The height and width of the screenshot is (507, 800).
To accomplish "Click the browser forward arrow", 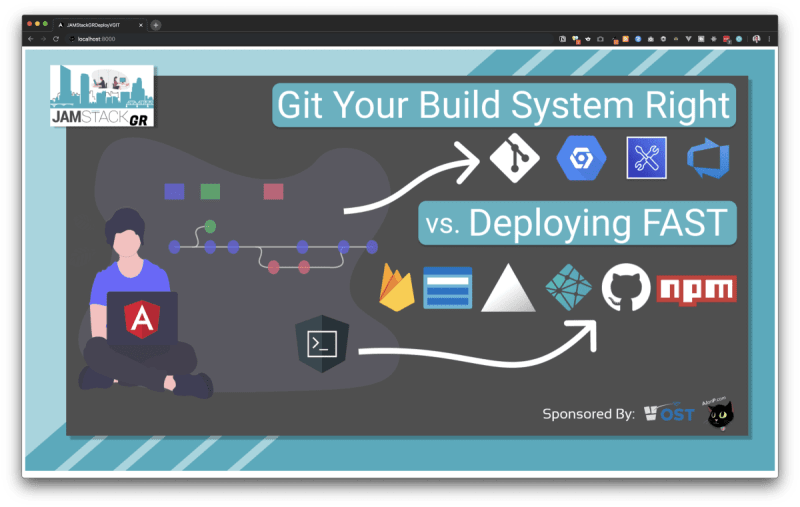I will [43, 39].
